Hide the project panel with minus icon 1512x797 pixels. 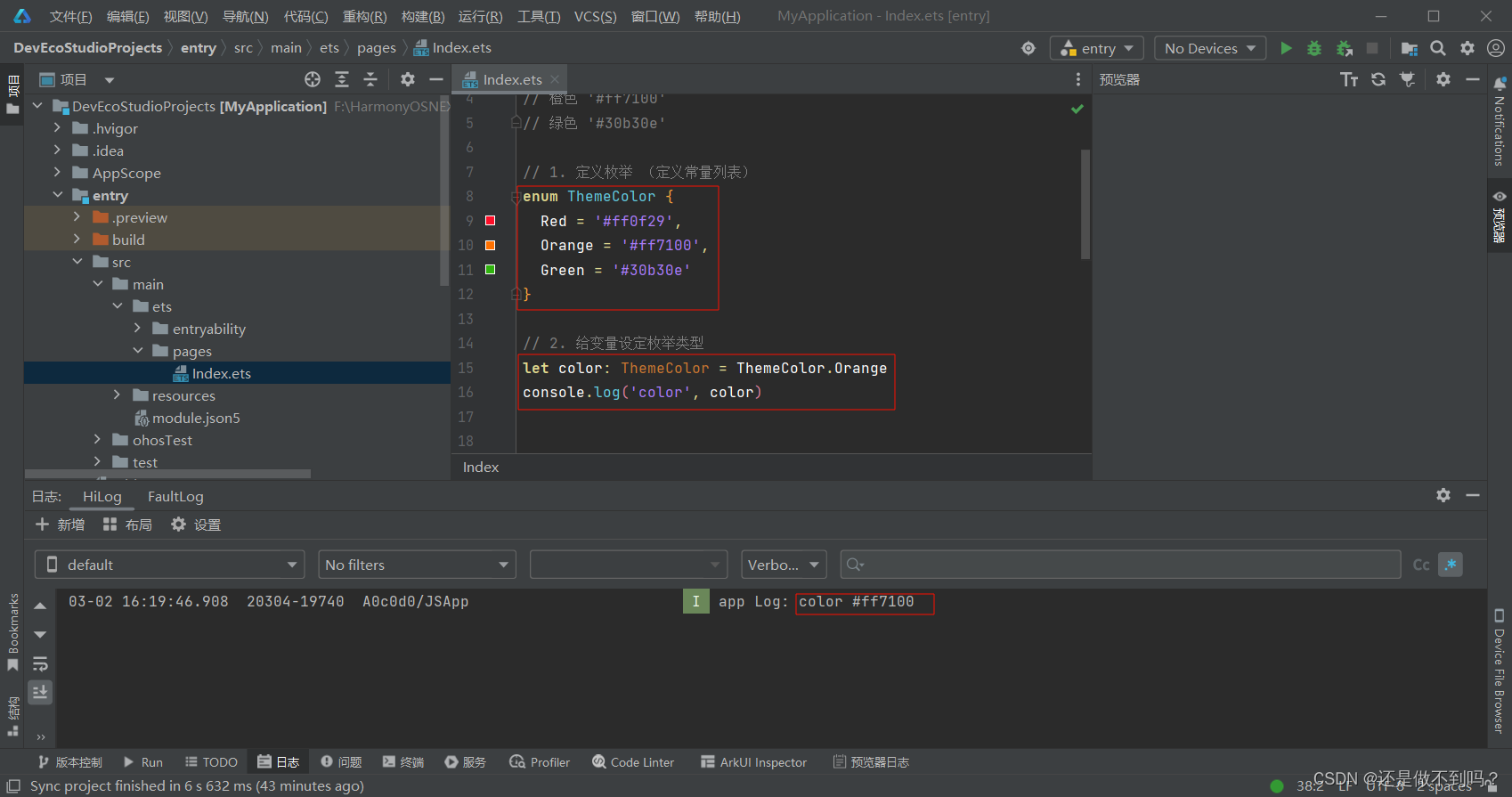click(x=436, y=79)
